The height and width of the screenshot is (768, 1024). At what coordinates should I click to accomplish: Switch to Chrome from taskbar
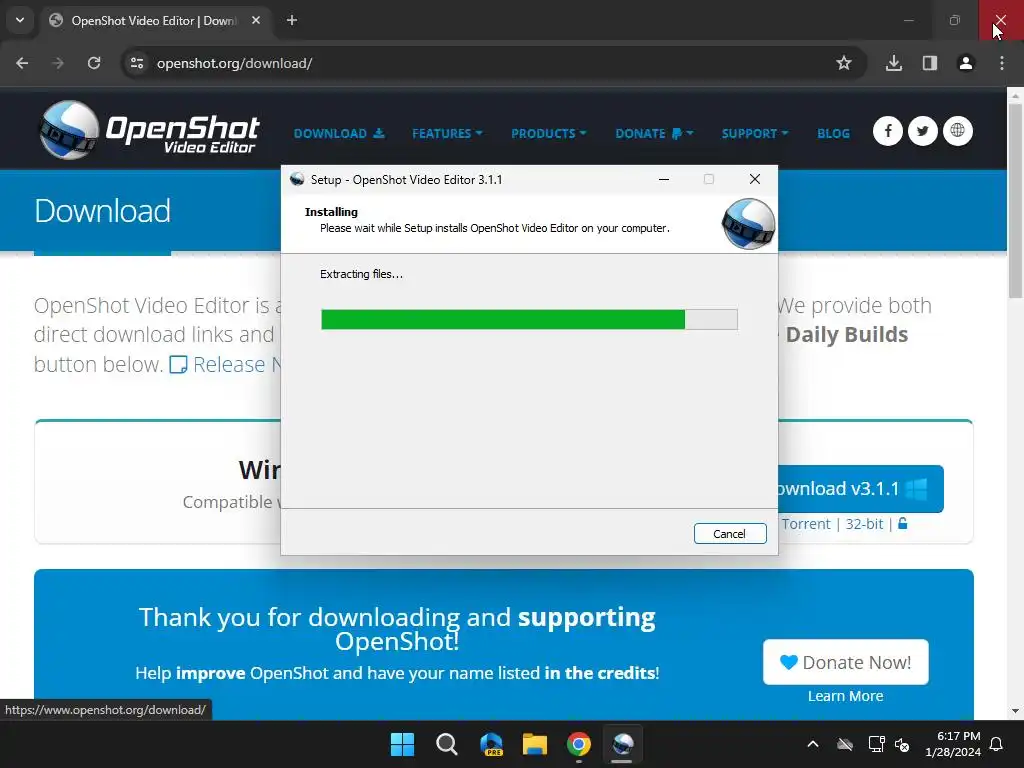tap(579, 744)
